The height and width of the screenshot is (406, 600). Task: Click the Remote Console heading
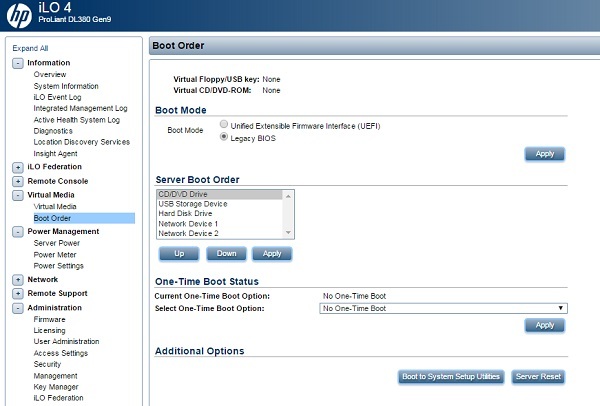point(58,181)
